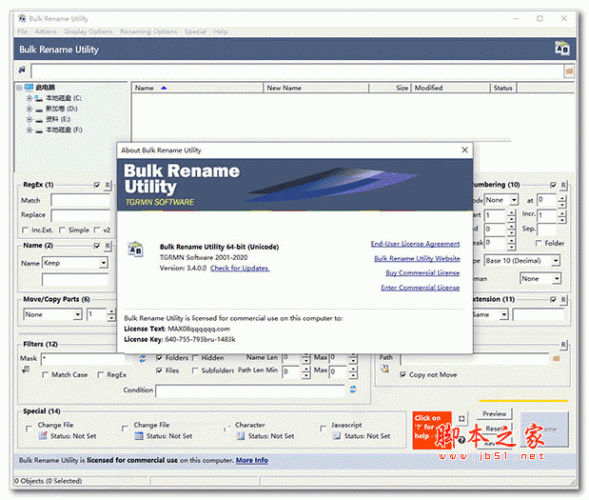Click the browse folder icon next to Path field
589x500 pixels.
556,359
